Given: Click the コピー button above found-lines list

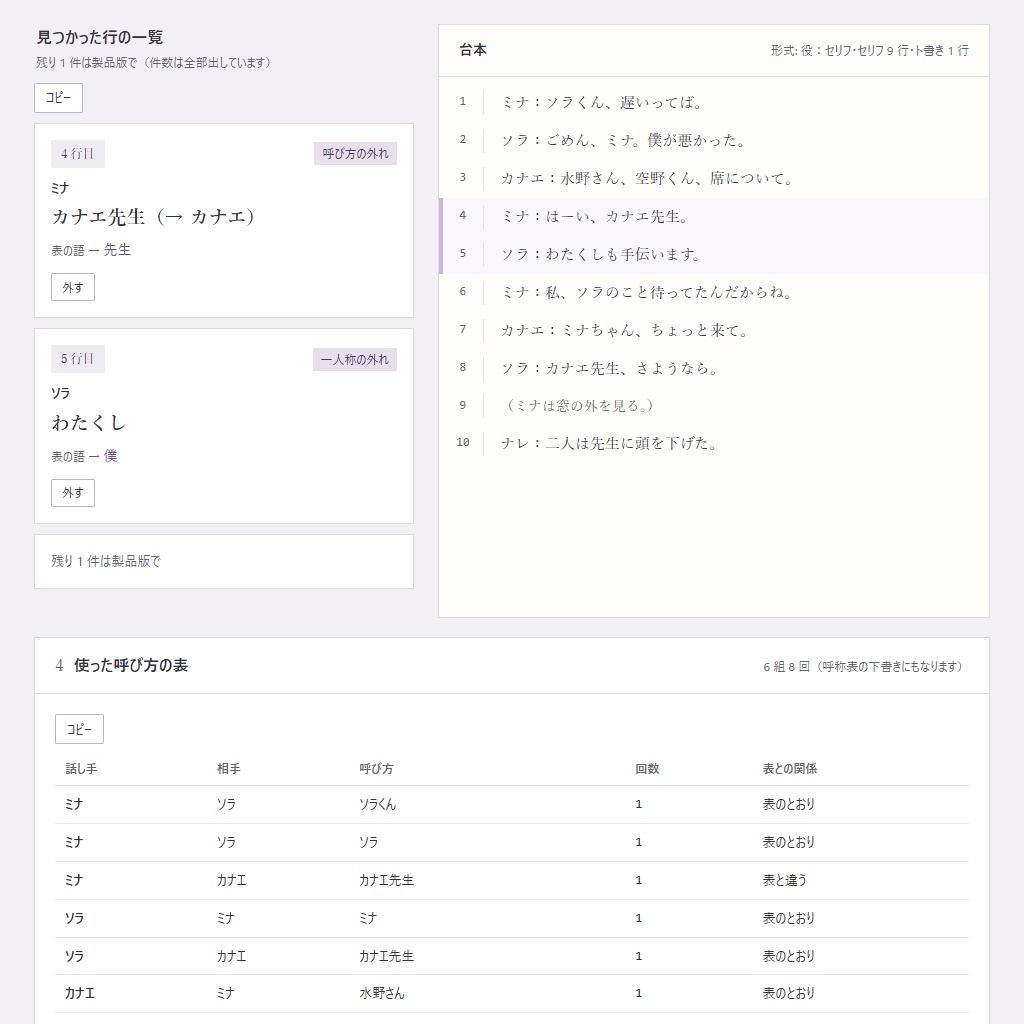Looking at the screenshot, I should point(58,98).
